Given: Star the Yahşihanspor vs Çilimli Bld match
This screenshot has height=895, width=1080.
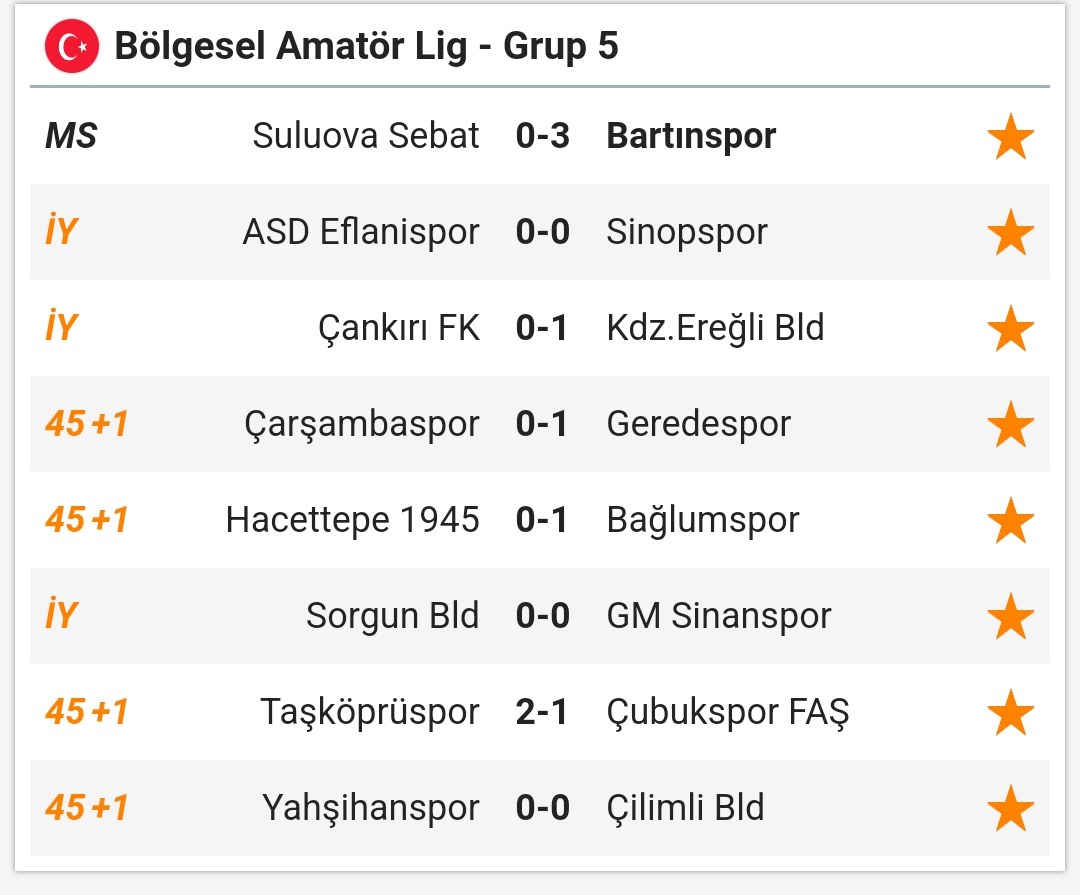Looking at the screenshot, I should pyautogui.click(x=1010, y=807).
